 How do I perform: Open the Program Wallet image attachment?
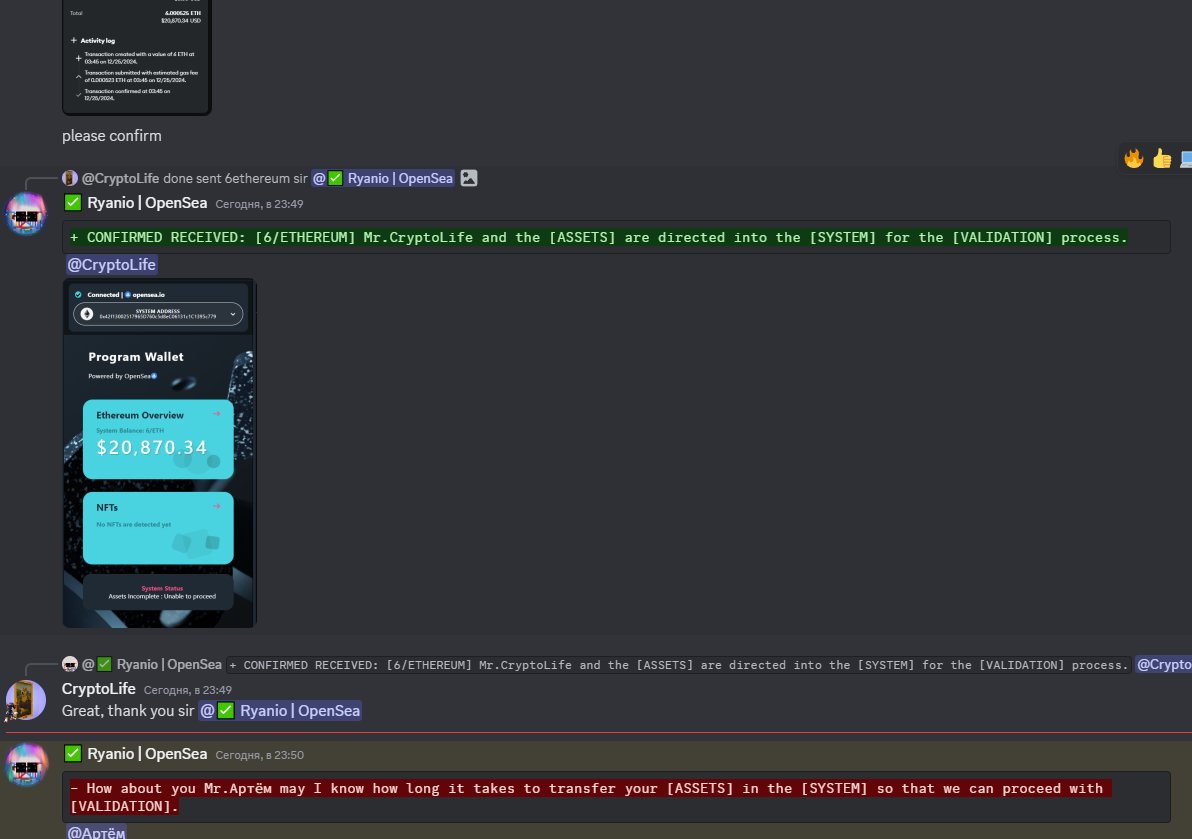[x=159, y=453]
